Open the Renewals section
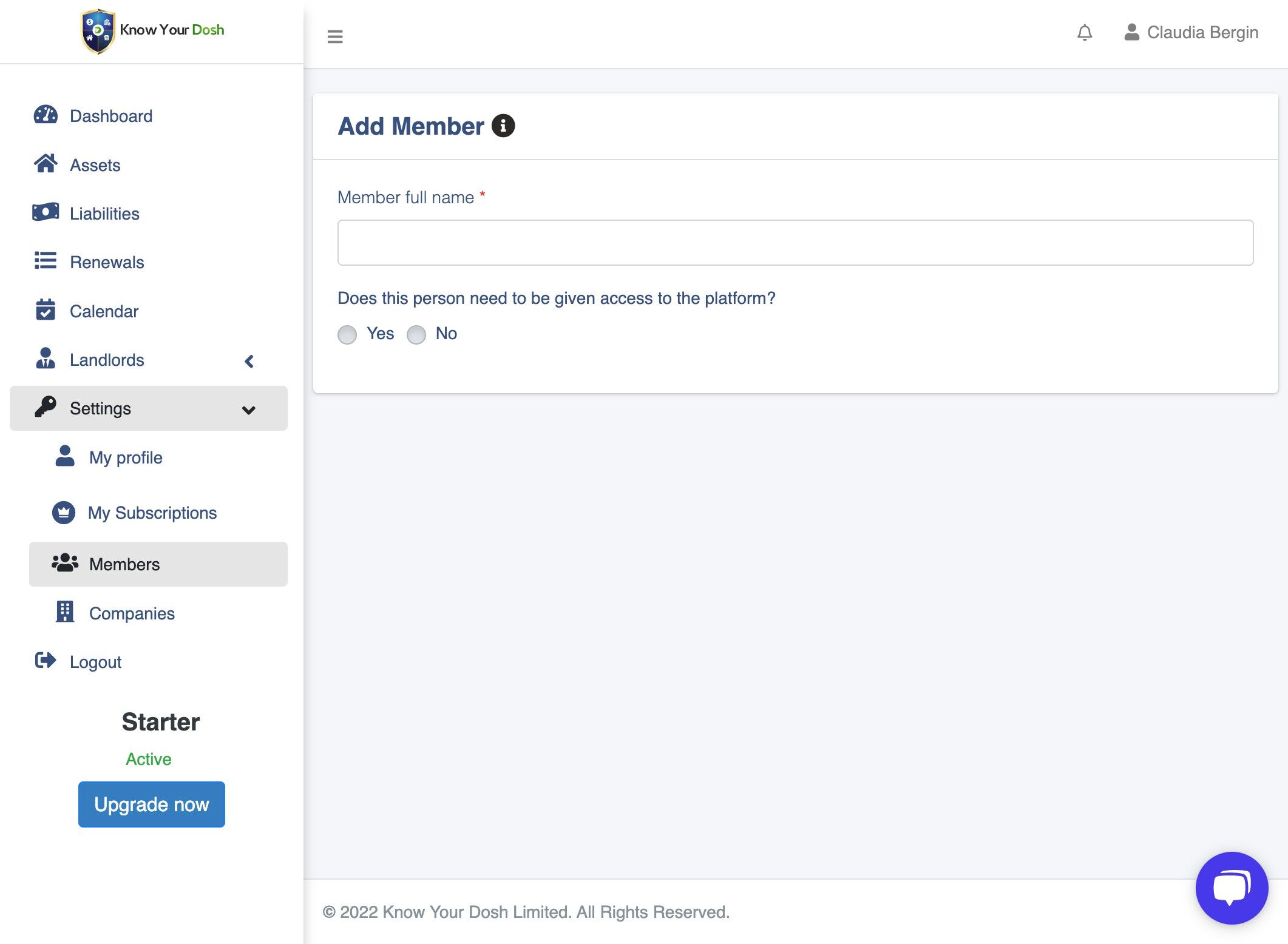This screenshot has height=944, width=1288. (107, 262)
